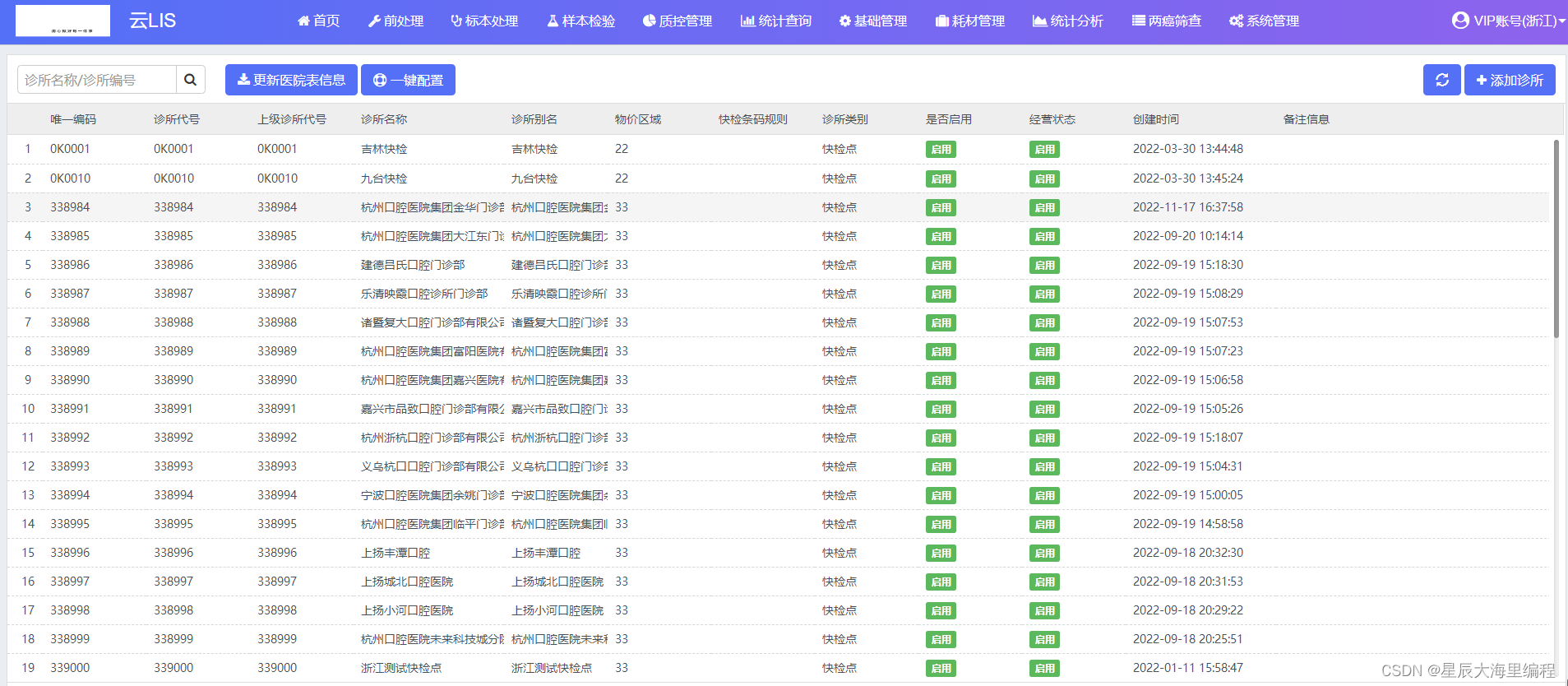Click the 云LIS brand title
Screen dimensions: 1568x686
[x=152, y=21]
